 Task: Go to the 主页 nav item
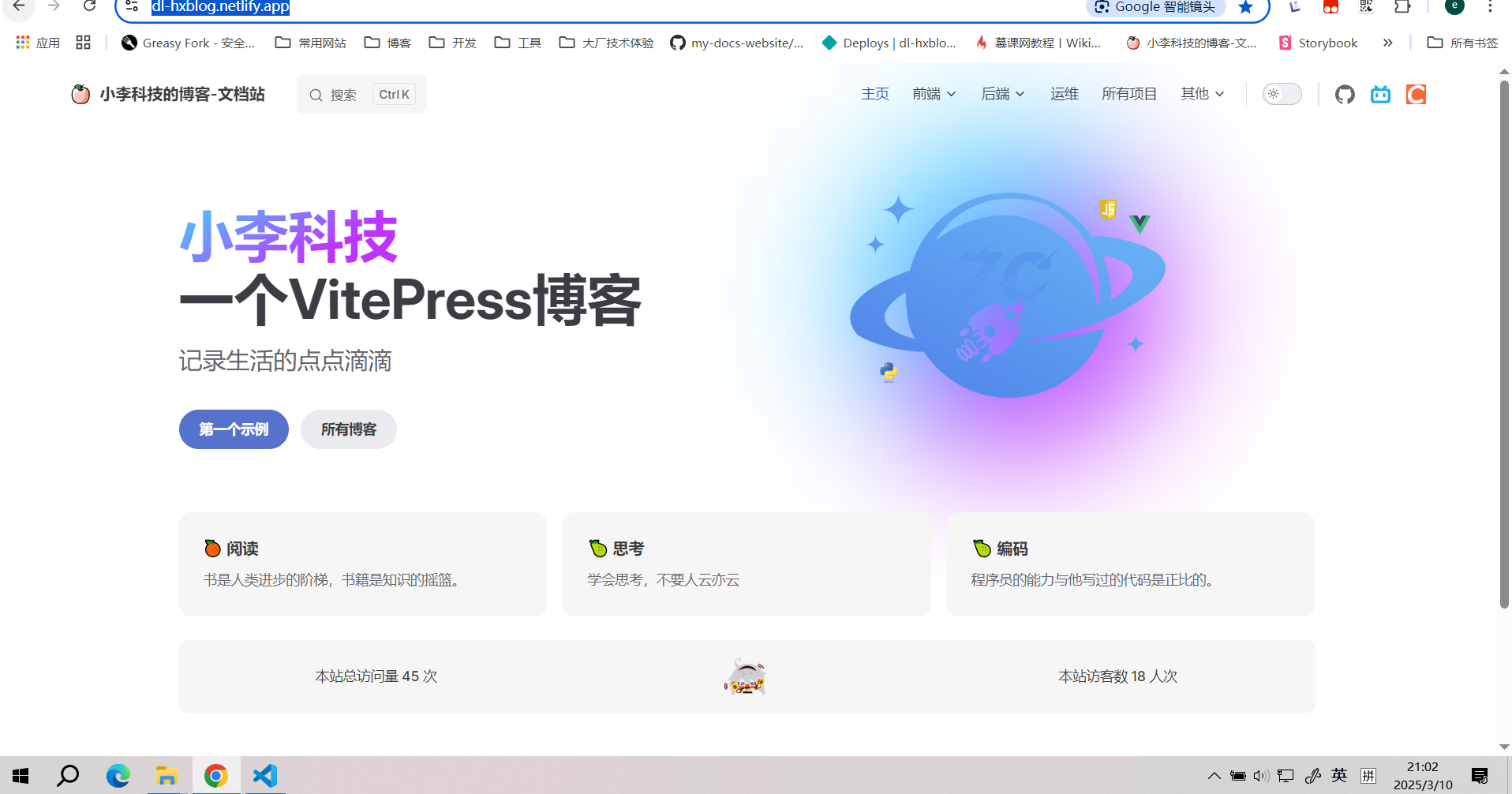pos(875,94)
